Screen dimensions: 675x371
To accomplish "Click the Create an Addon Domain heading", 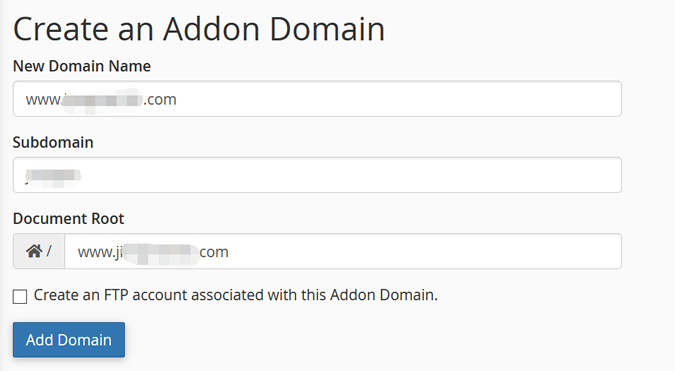I will (199, 29).
